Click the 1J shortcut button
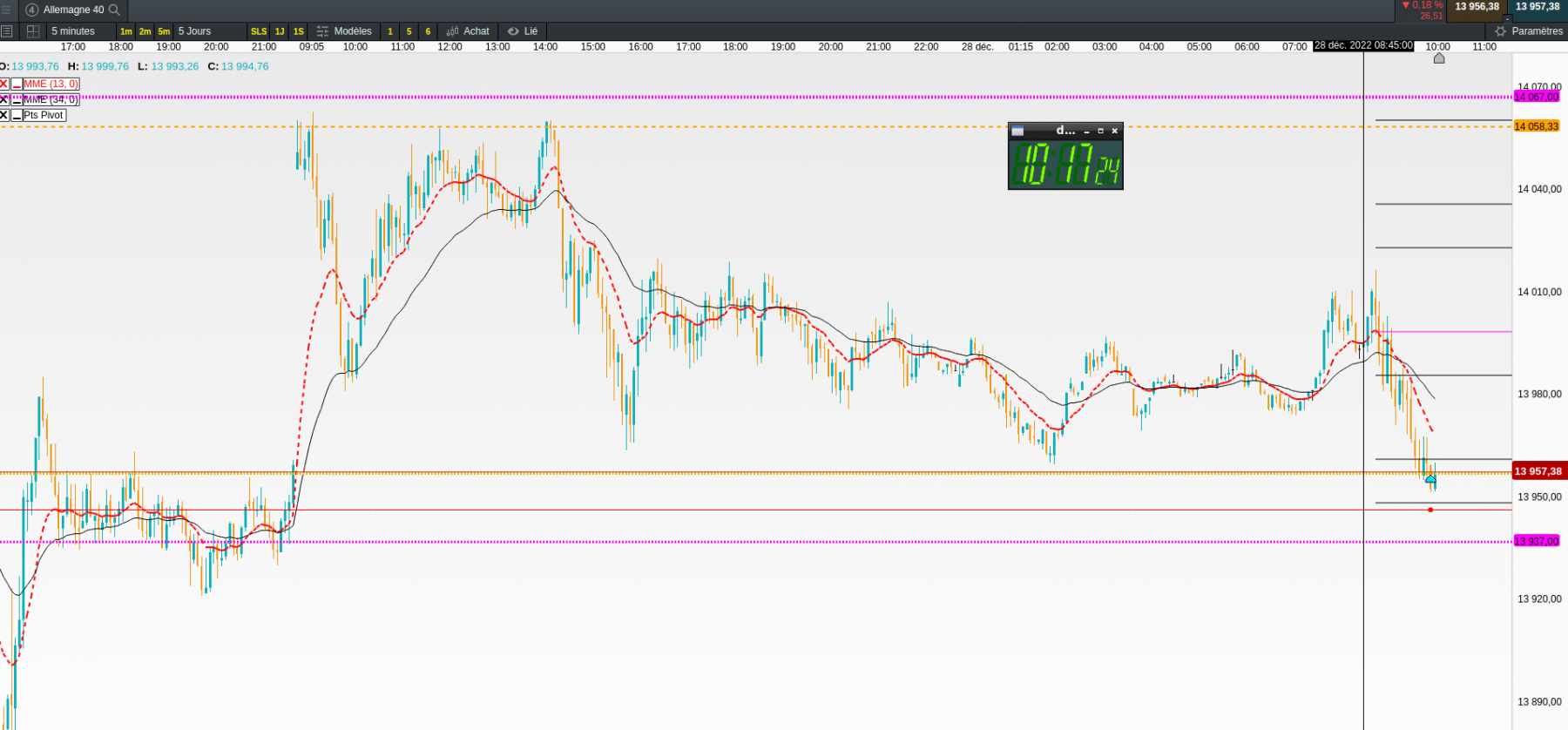 280,31
